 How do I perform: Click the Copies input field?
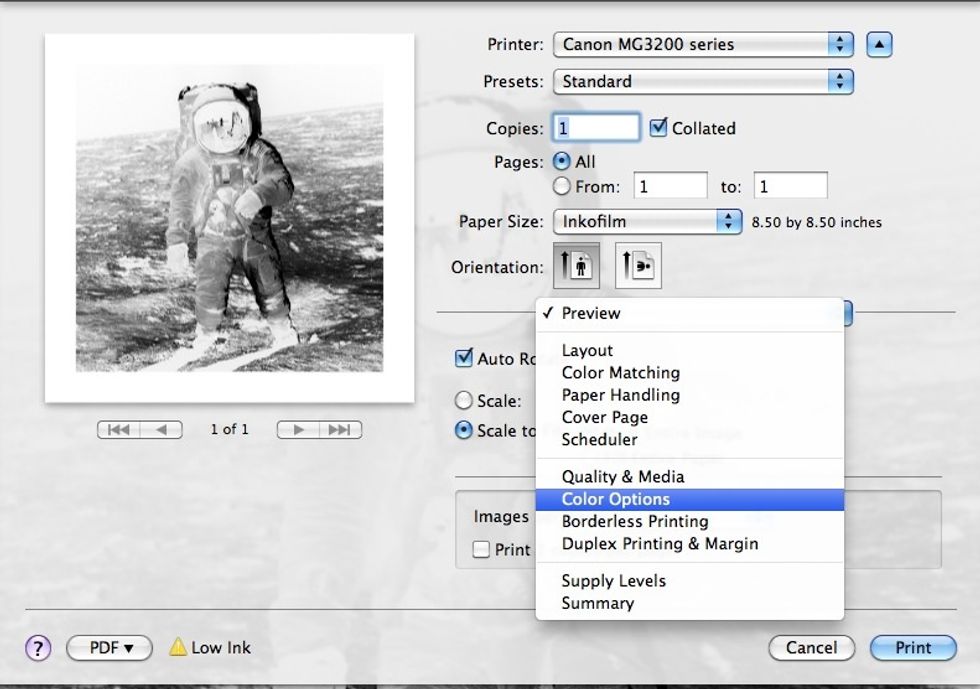pos(597,128)
